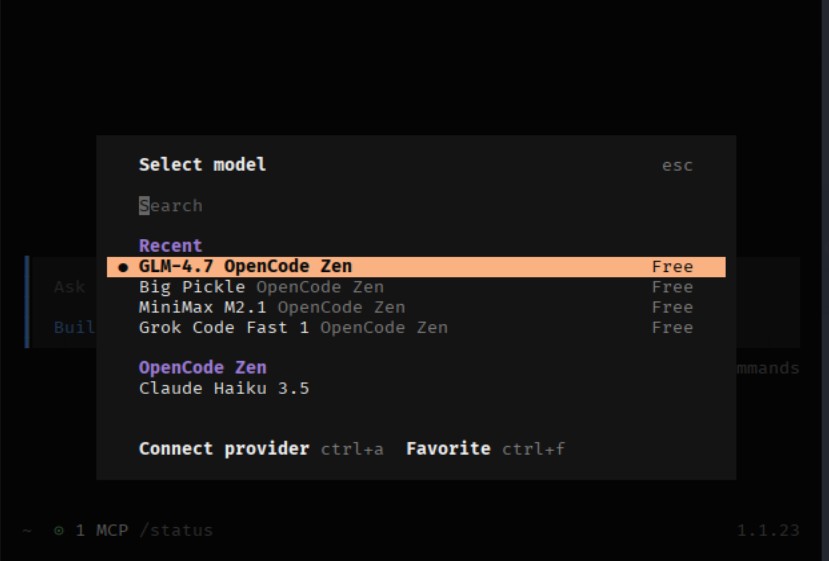The image size is (829, 561).
Task: Click the Favorite action
Action: [x=448, y=449]
